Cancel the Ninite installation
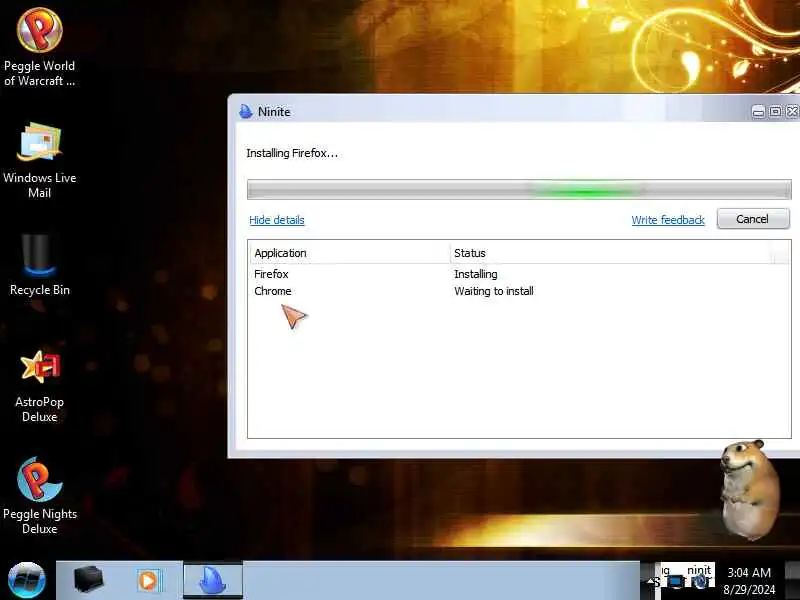Screen dimensions: 800x600 pos(753,219)
